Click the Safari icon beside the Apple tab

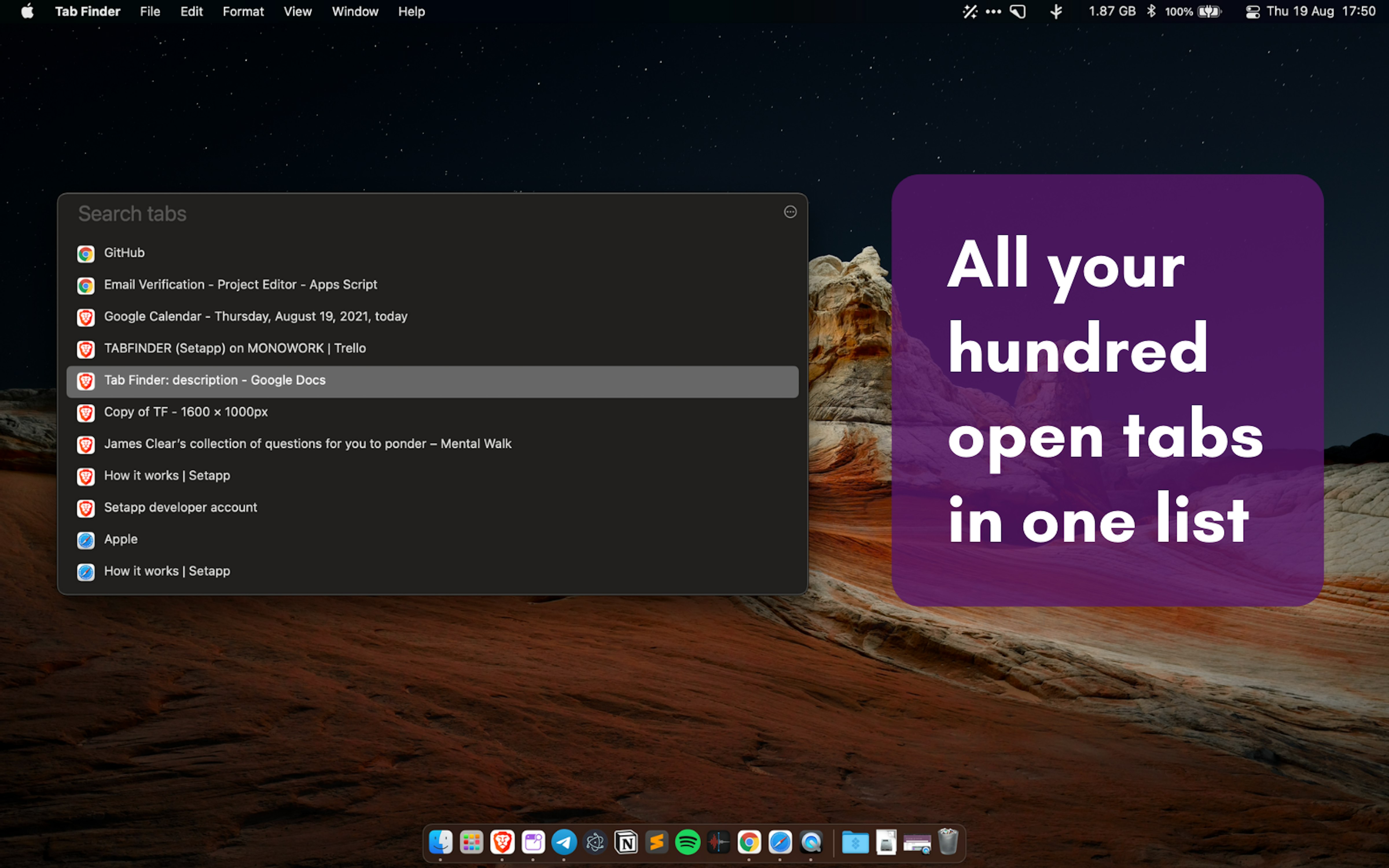[x=86, y=540]
